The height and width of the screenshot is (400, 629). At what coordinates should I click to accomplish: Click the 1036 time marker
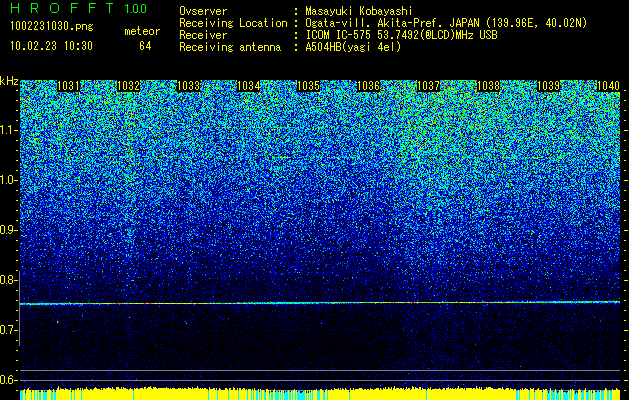(x=369, y=86)
